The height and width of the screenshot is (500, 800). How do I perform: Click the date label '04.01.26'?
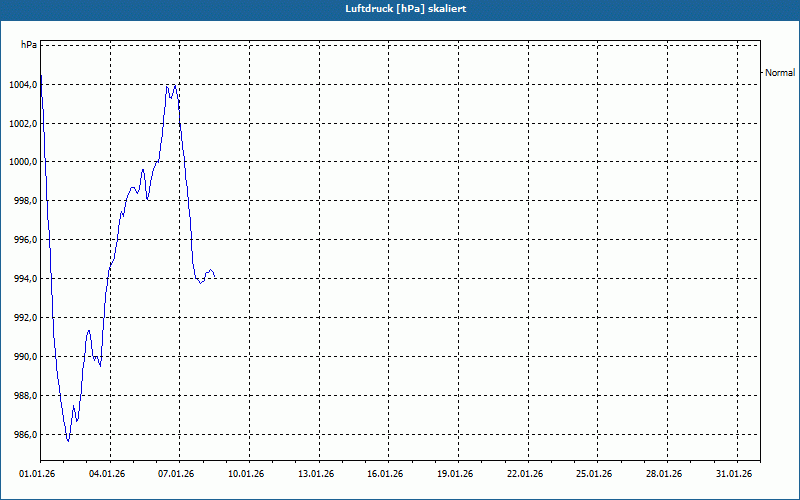pyautogui.click(x=107, y=474)
